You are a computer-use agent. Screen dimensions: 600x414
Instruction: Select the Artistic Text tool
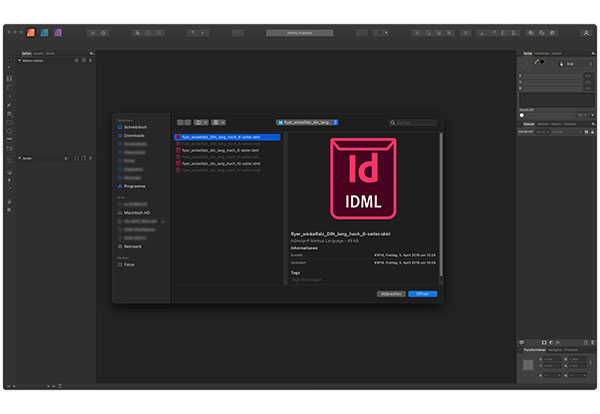pyautogui.click(x=10, y=96)
